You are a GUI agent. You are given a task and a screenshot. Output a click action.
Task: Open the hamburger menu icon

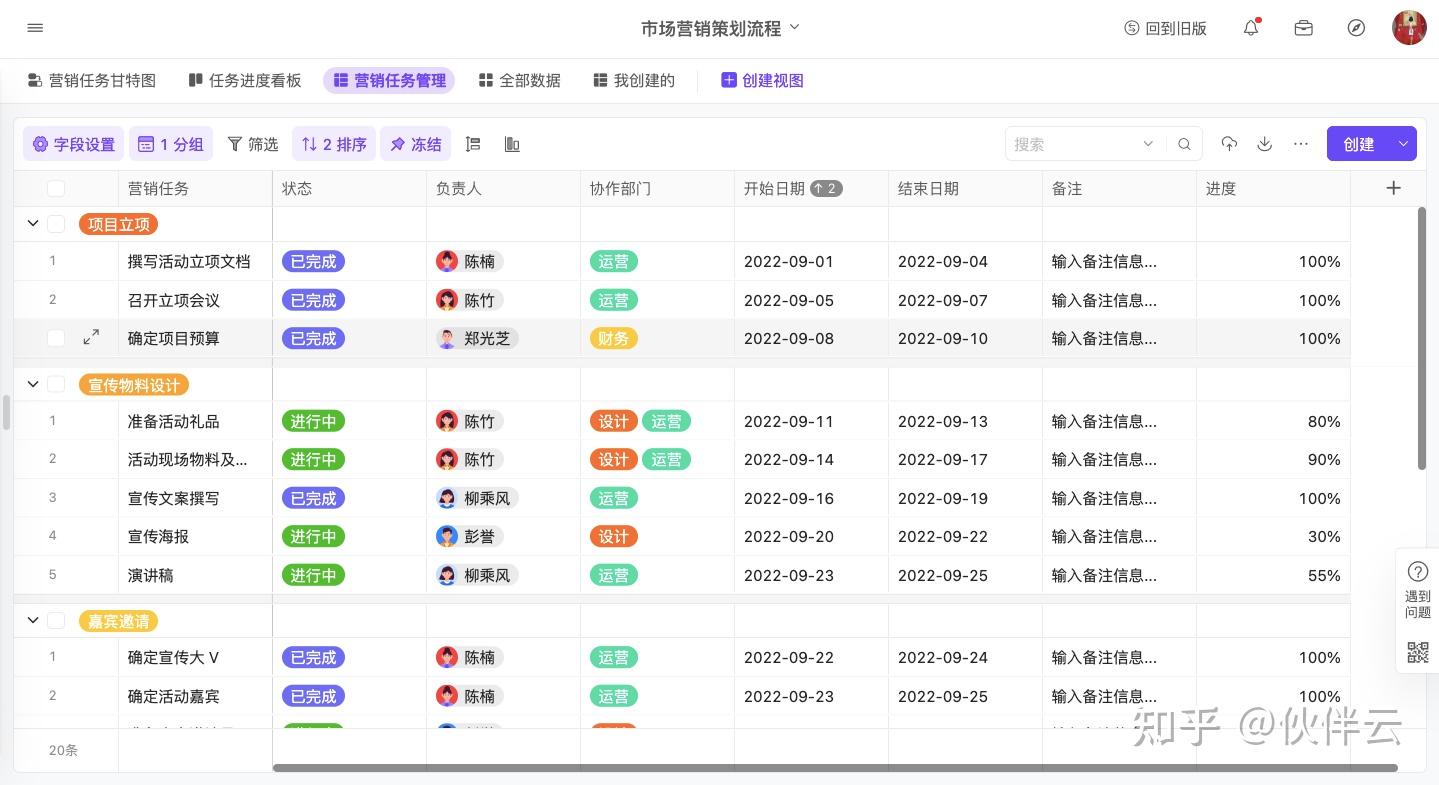click(x=35, y=28)
